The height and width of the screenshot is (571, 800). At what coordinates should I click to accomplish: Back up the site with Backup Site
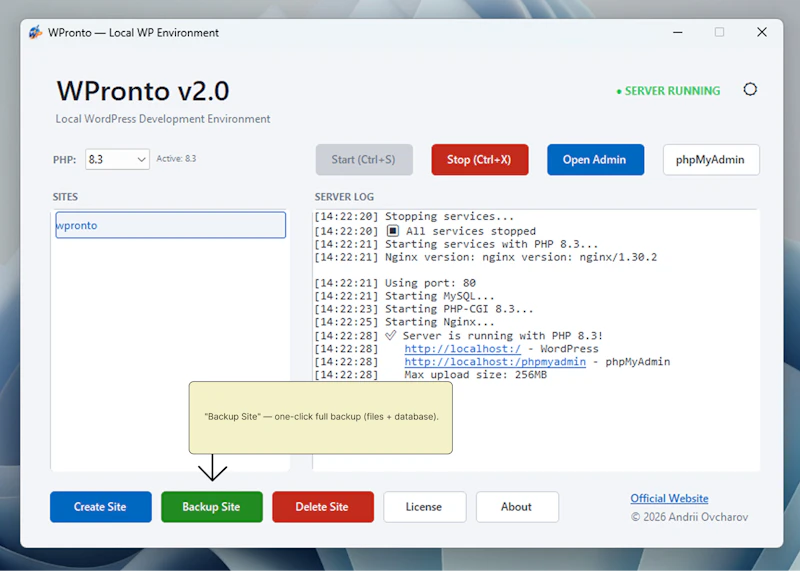[x=212, y=507]
